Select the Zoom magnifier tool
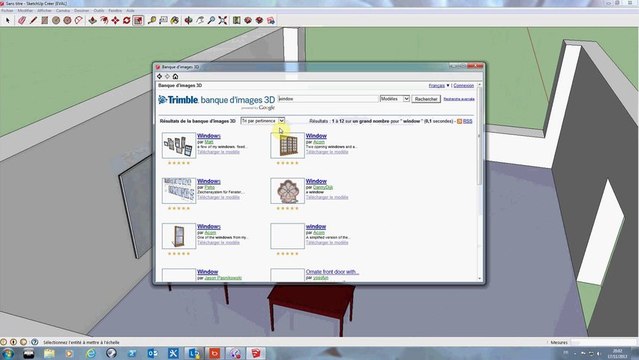The height and width of the screenshot is (360, 639). coord(211,20)
